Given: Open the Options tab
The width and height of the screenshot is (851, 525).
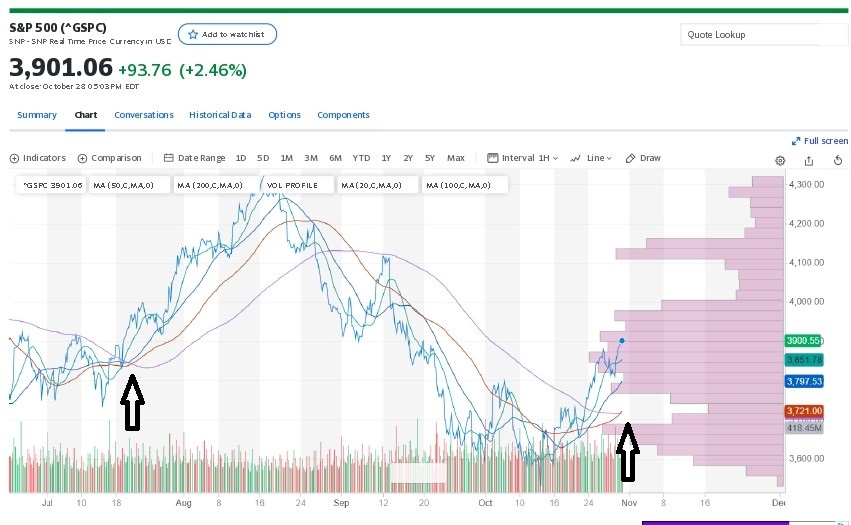Looking at the screenshot, I should click(x=284, y=115).
